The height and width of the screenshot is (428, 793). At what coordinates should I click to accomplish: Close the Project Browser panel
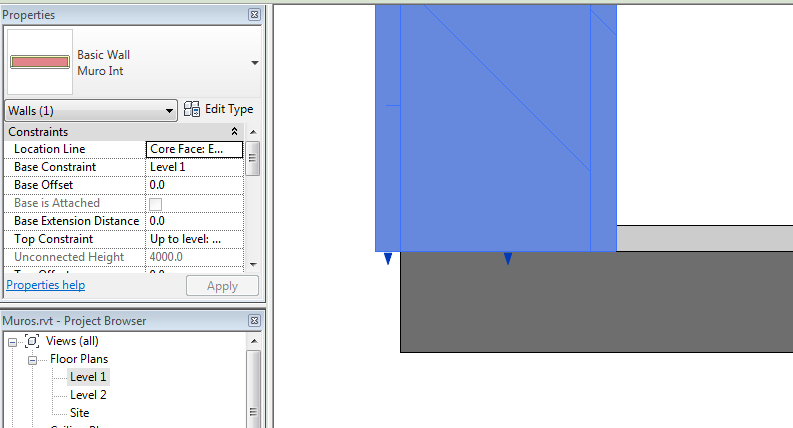click(254, 320)
